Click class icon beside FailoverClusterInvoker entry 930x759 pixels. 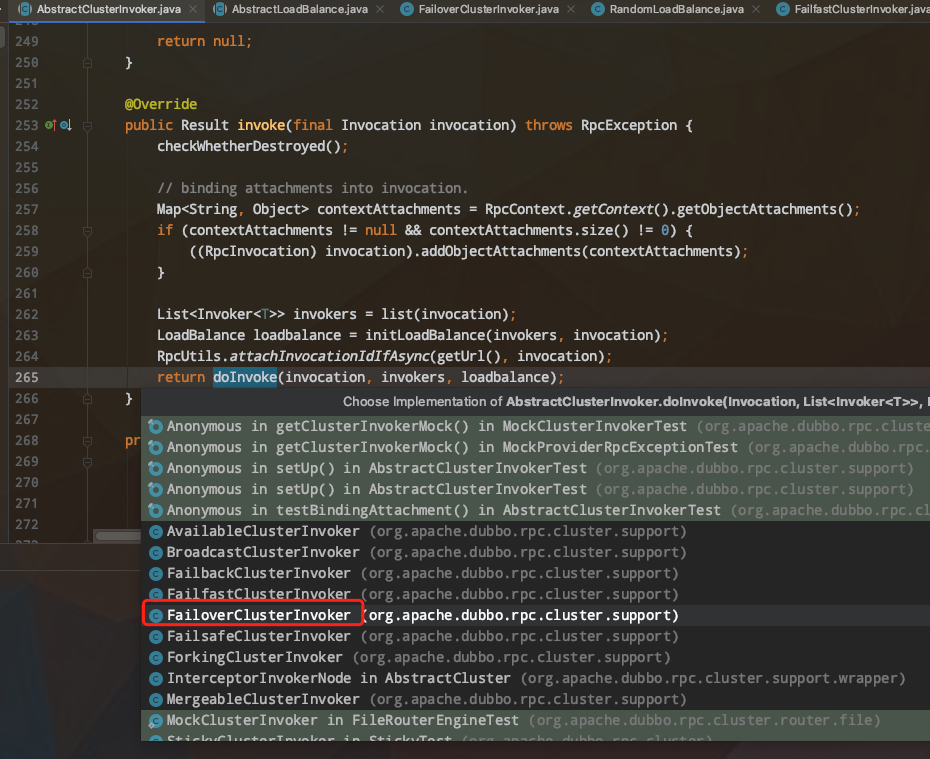click(155, 616)
